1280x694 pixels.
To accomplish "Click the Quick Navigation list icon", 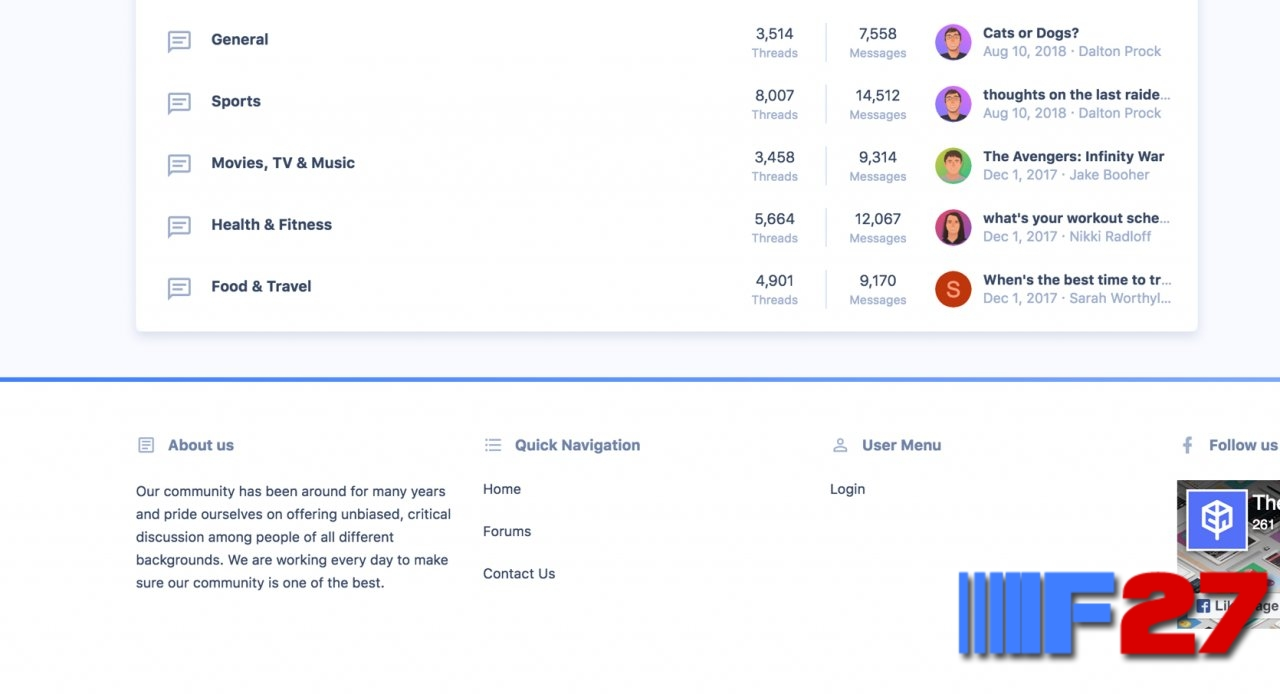I will [492, 445].
